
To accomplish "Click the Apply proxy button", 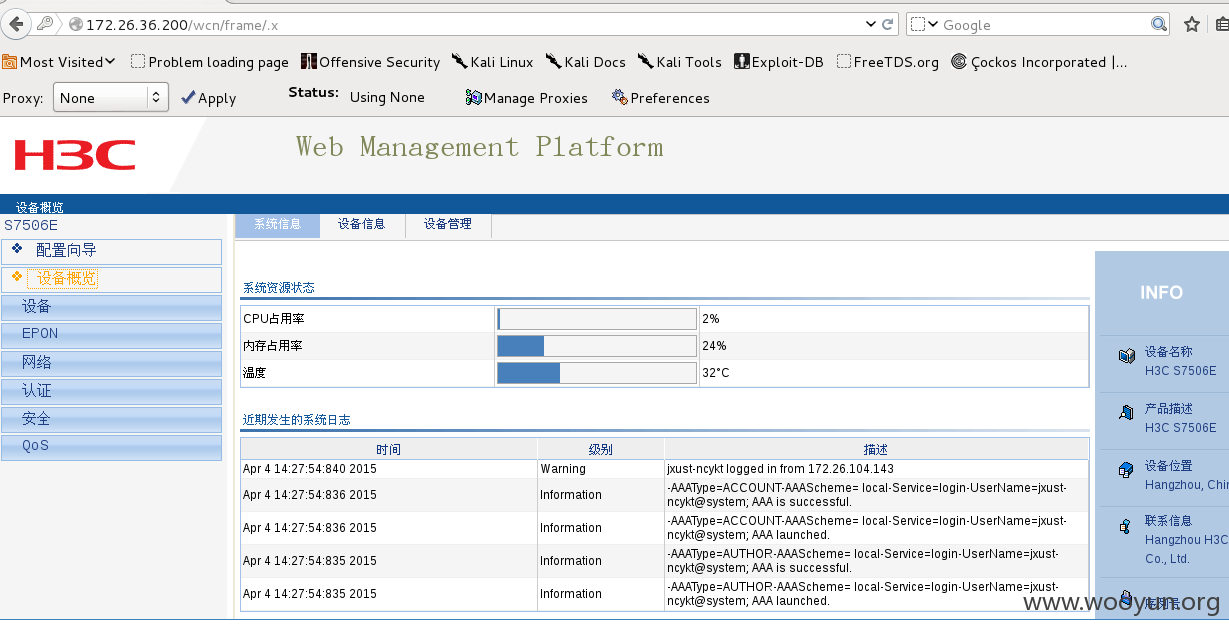I will (x=208, y=98).
